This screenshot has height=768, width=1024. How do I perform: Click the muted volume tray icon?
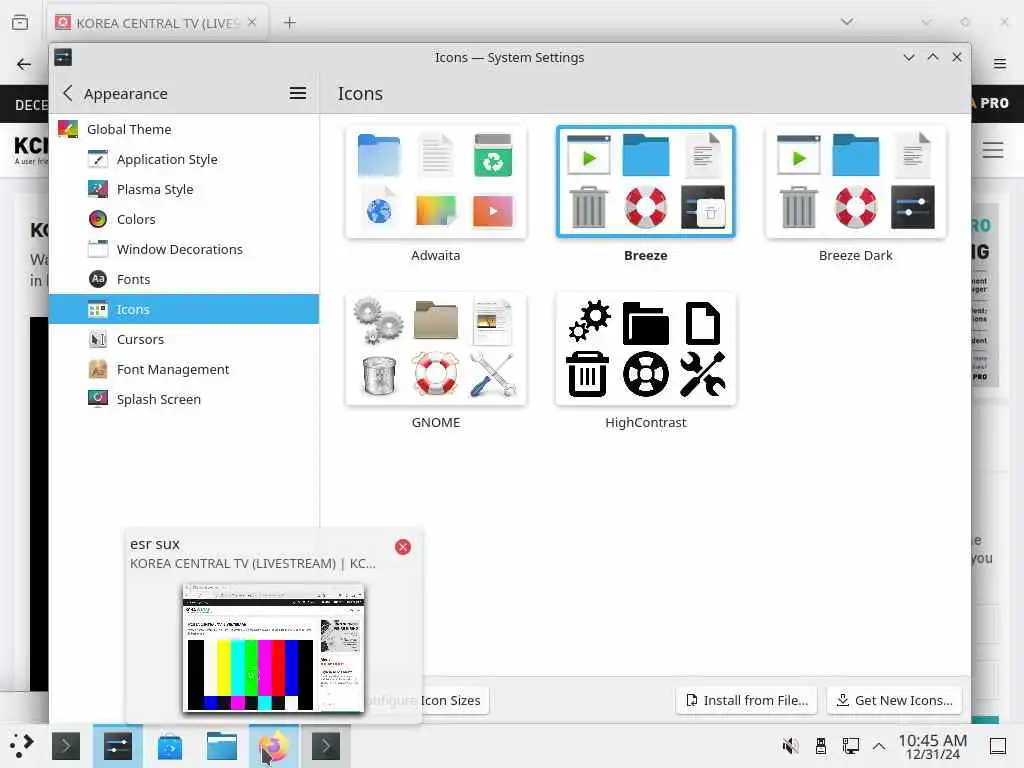(x=790, y=746)
